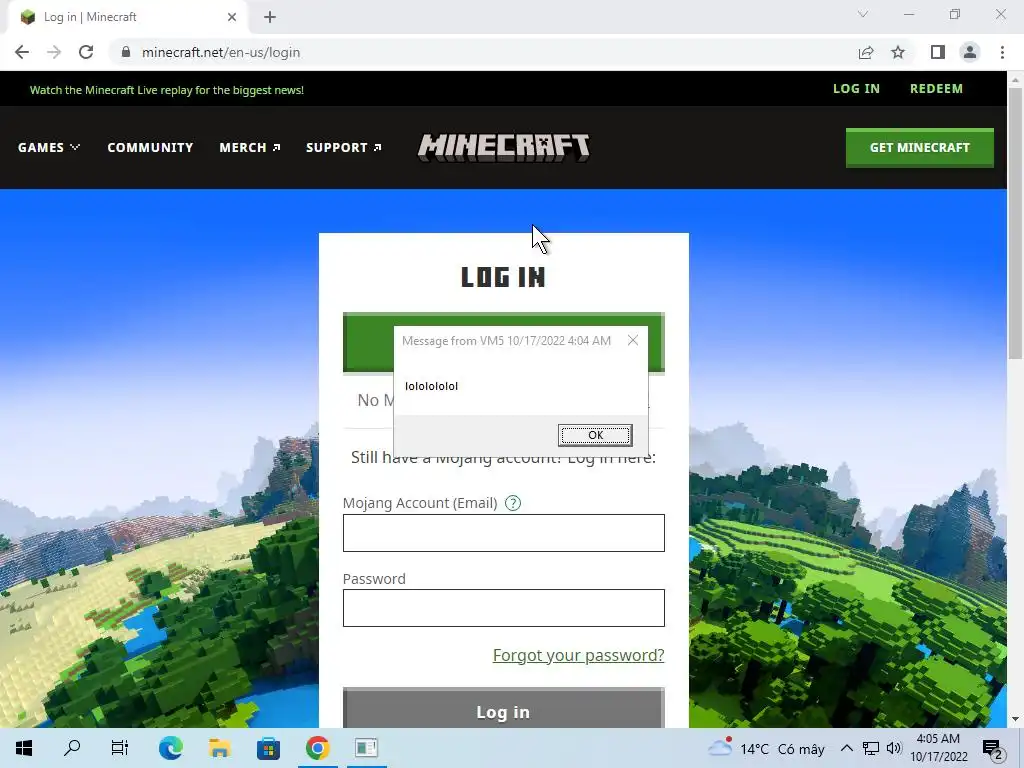Image resolution: width=1024 pixels, height=768 pixels.
Task: Launch Microsoft Edge from the taskbar
Action: (x=170, y=748)
